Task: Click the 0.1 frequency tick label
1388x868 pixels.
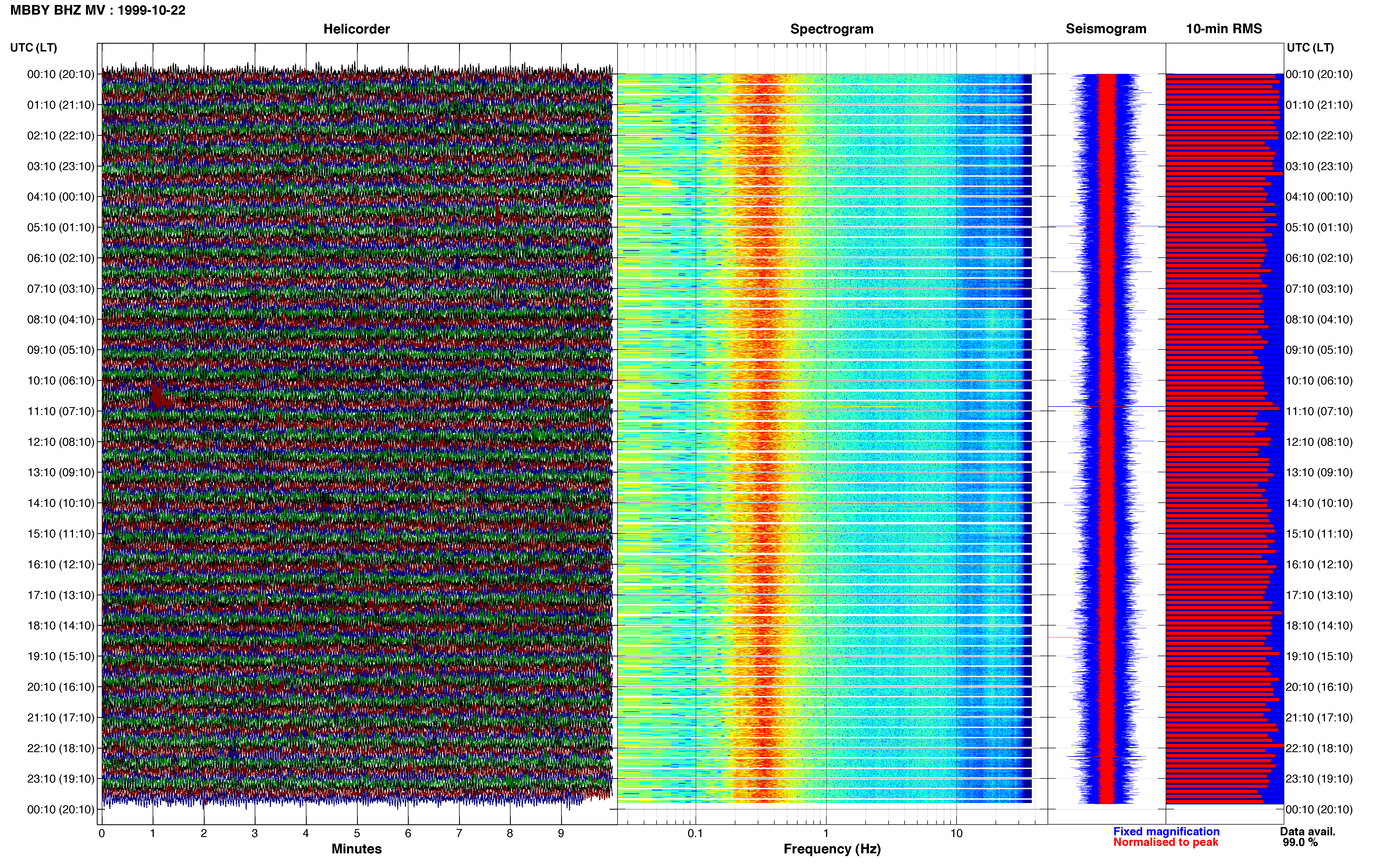Action: point(695,833)
